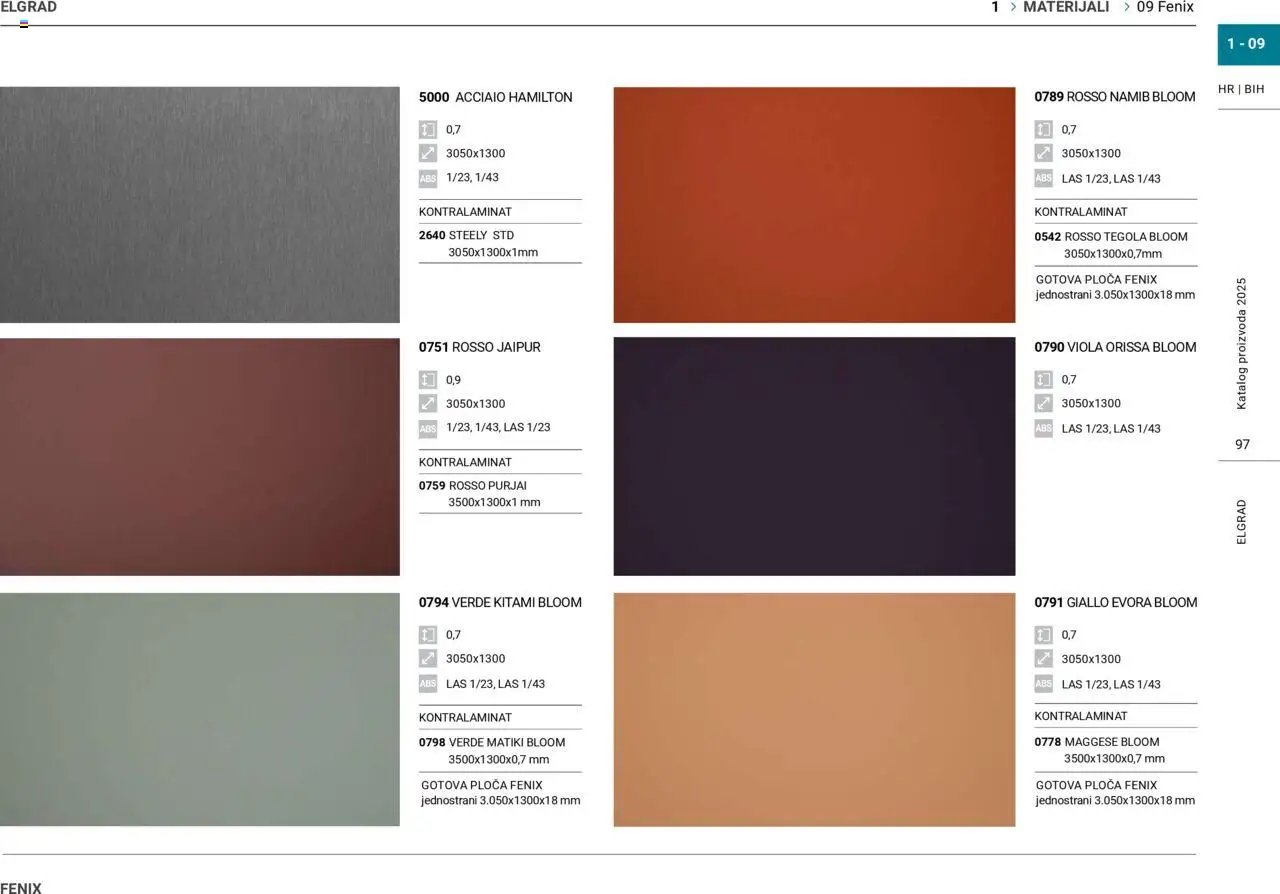1280x894 pixels.
Task: Select the dimensions arrow icon for Rosso Jaipur
Action: [429, 404]
